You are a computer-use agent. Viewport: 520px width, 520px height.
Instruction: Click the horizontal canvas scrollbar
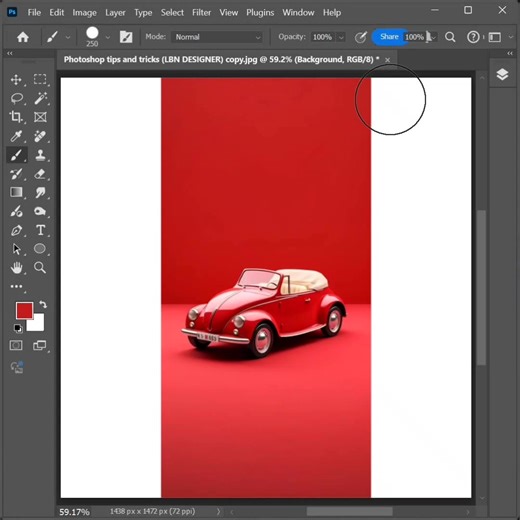click(349, 511)
